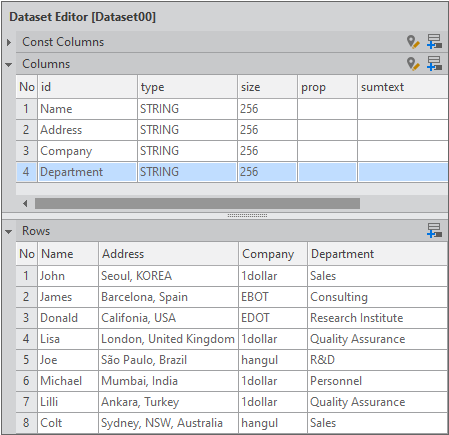Select the São Paulo, Brazil address cell
This screenshot has width=449, height=435.
(x=169, y=360)
